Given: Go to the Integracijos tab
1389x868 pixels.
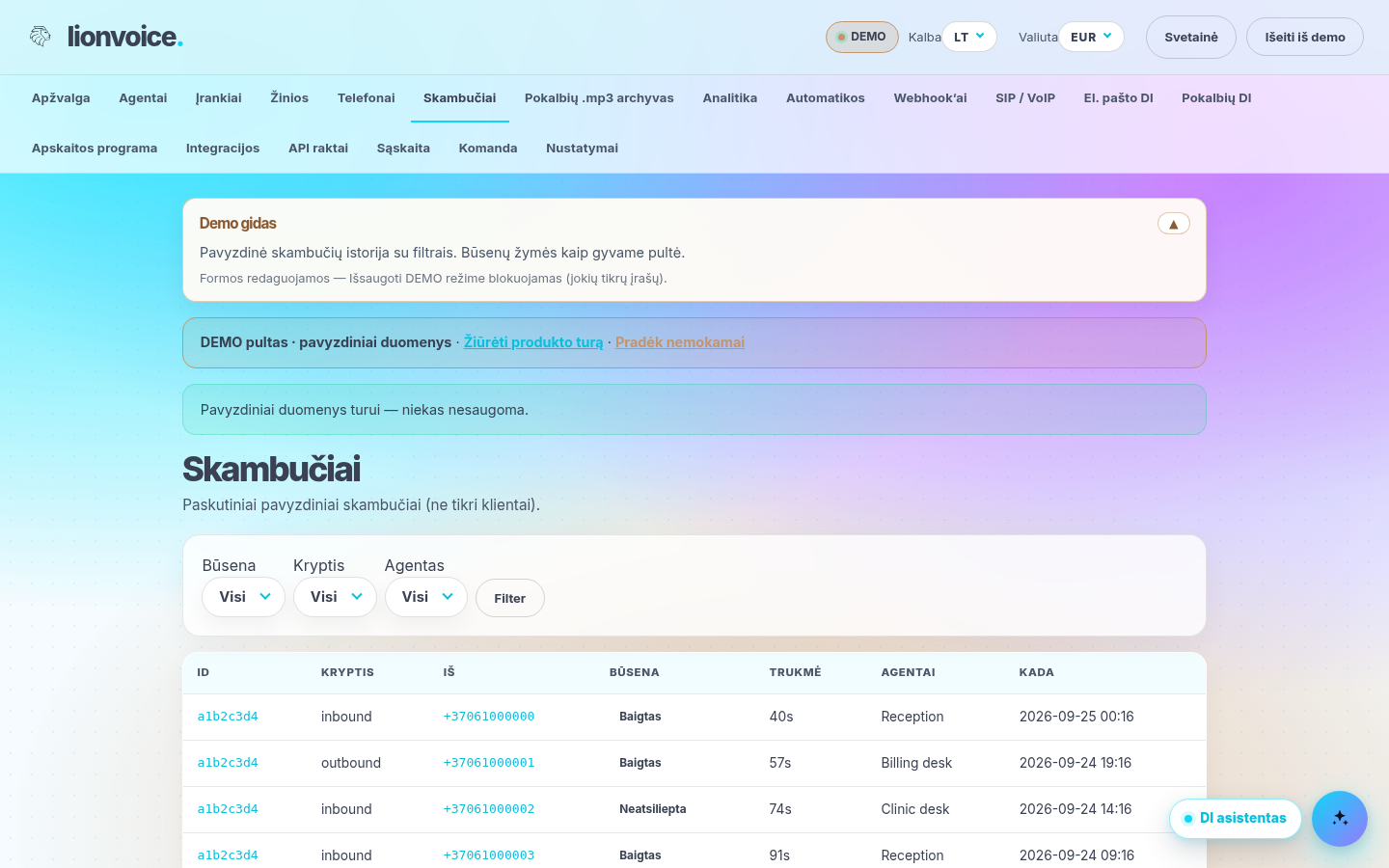Looking at the screenshot, I should click(223, 149).
